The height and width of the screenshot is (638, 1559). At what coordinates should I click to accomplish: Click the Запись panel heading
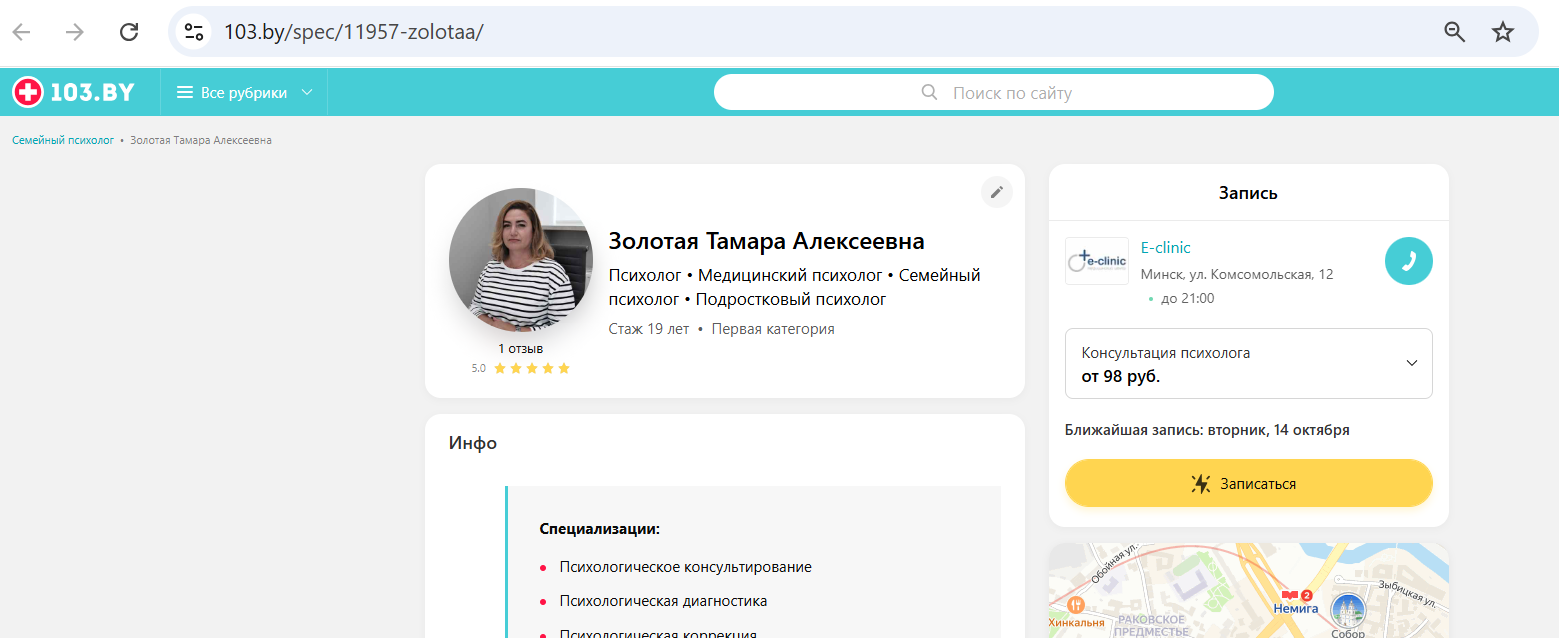1248,193
